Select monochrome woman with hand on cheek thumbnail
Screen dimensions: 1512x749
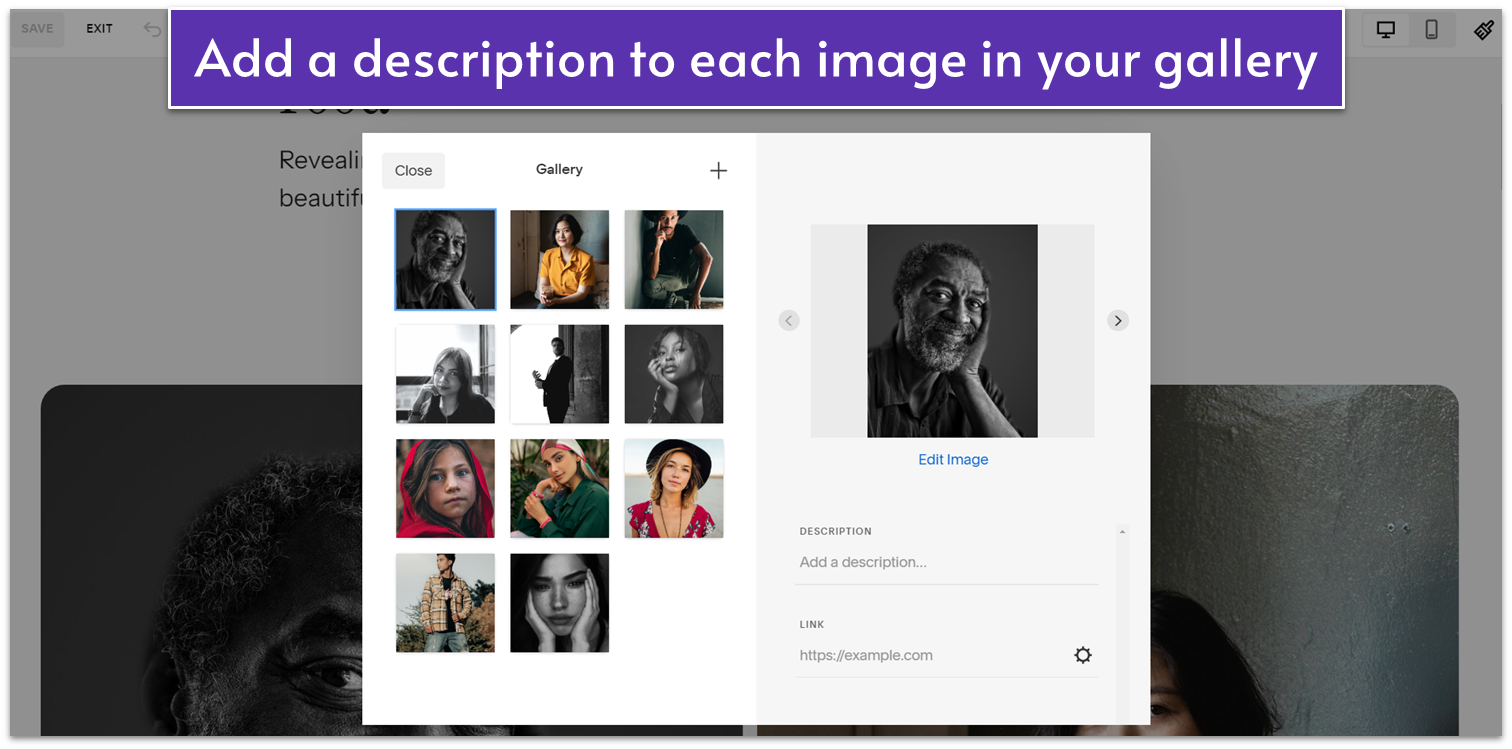(x=674, y=374)
